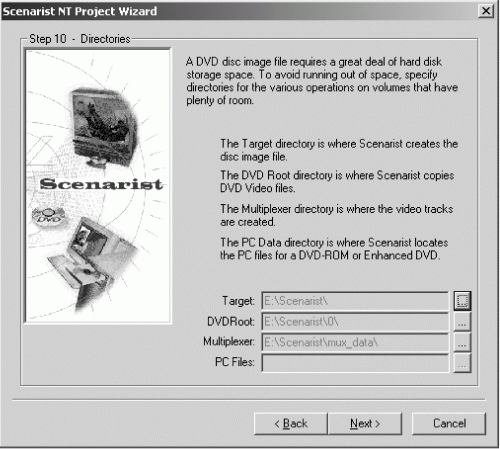This screenshot has height=449, width=500.
Task: Click inside the Multiplexer path field
Action: point(355,343)
